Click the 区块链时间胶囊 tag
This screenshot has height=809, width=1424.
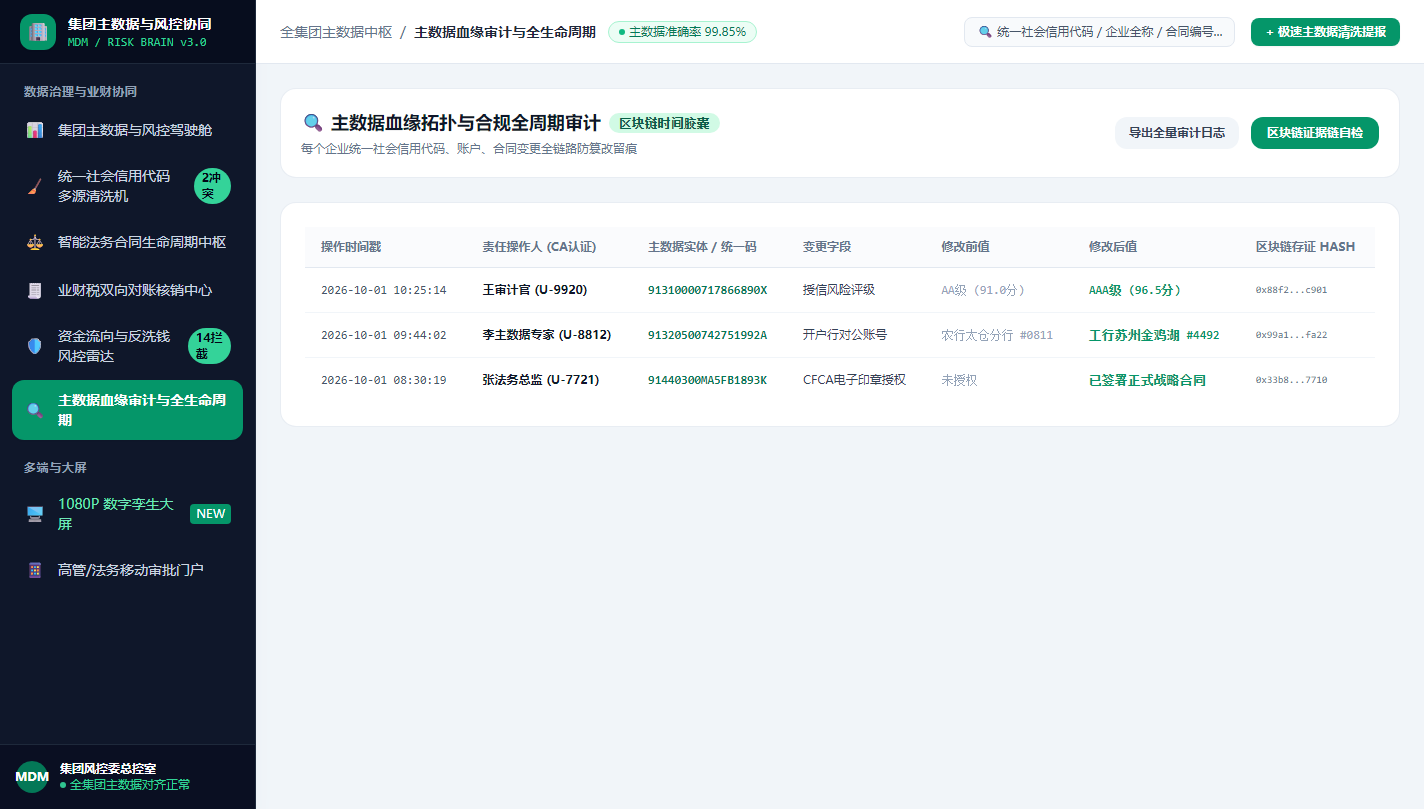tap(664, 123)
